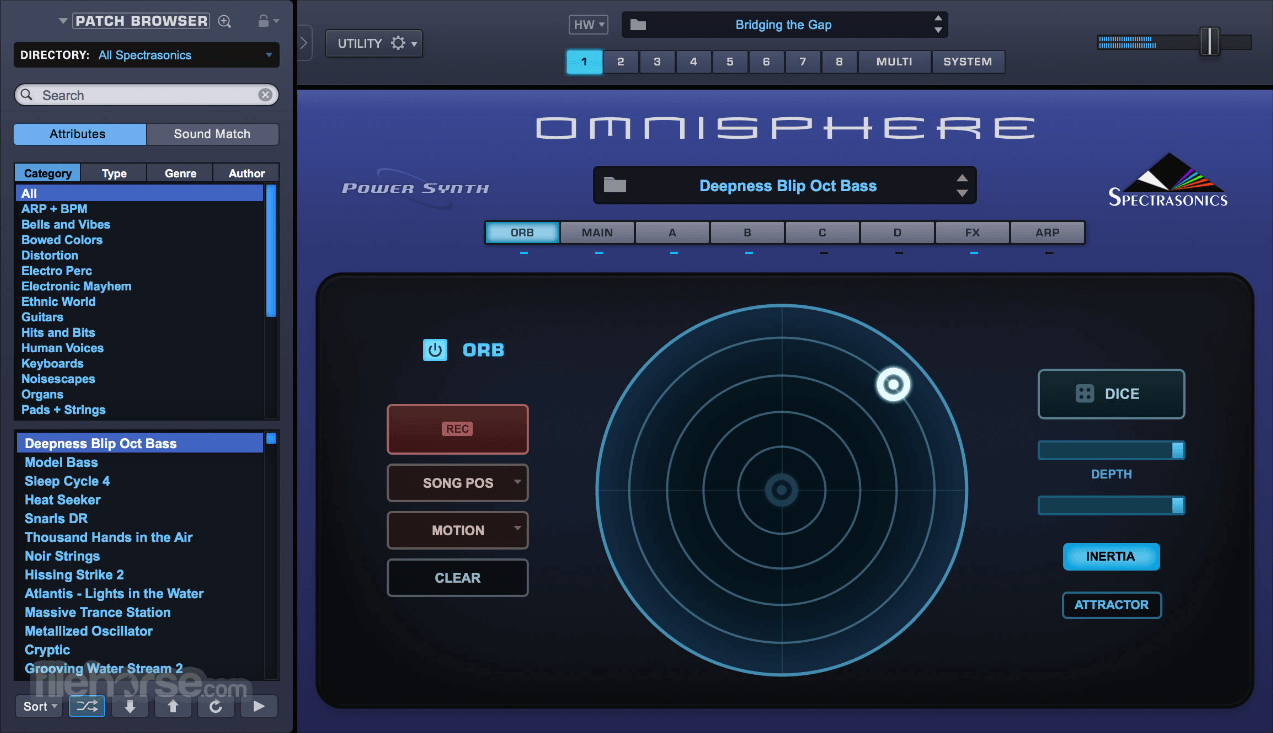Viewport: 1273px width, 733px height.
Task: Click the shuffle patches icon
Action: coord(87,706)
